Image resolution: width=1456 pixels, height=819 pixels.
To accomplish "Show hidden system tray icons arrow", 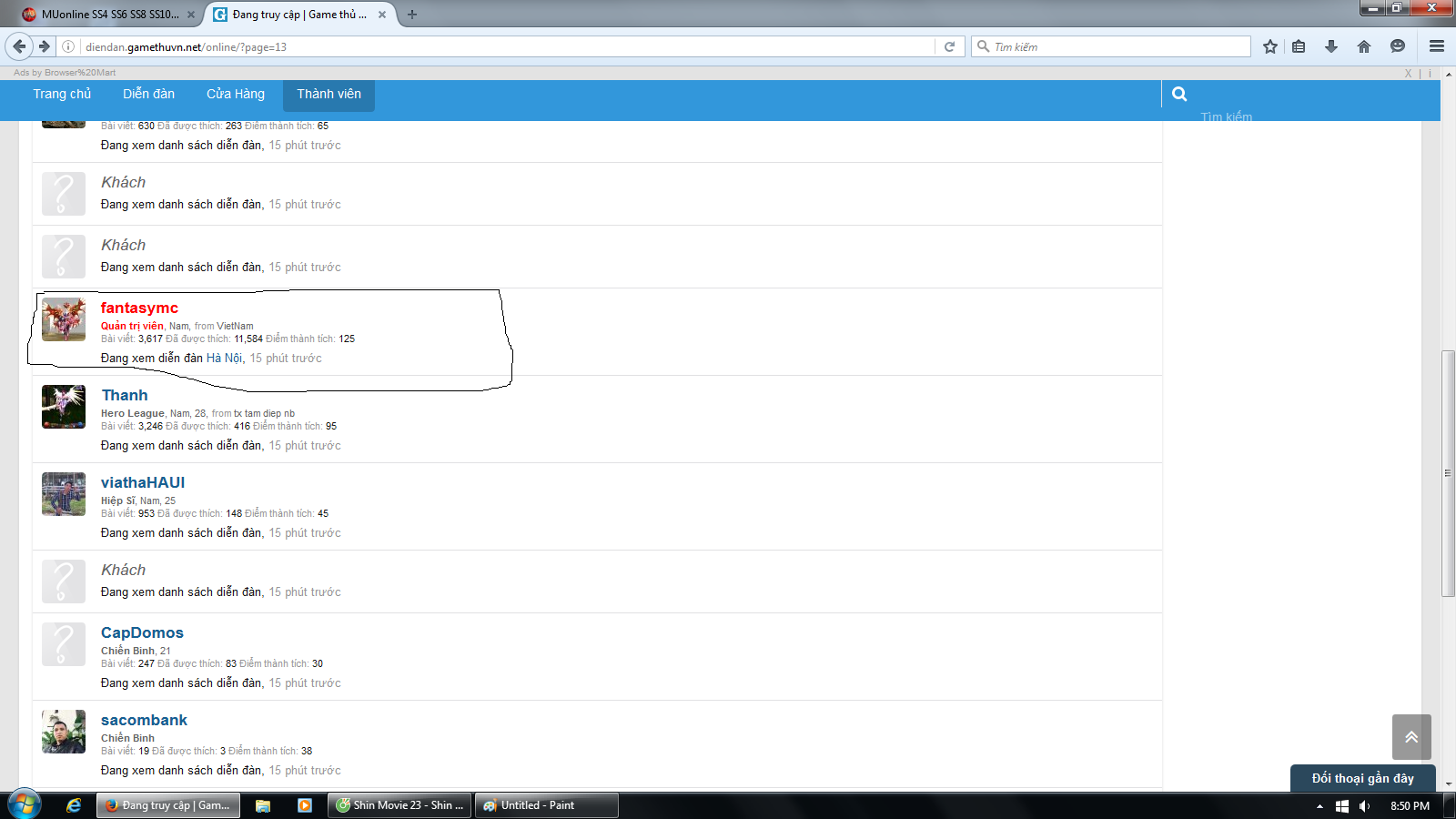I will 1319,806.
